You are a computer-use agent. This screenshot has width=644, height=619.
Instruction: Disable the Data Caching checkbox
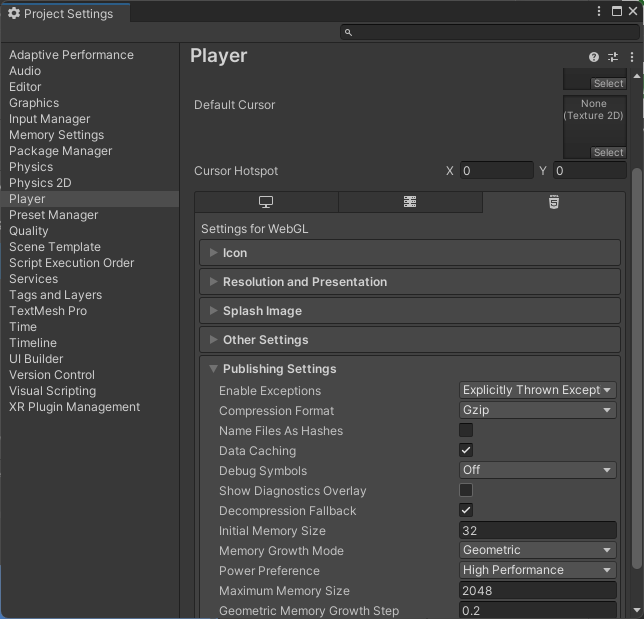[466, 451]
